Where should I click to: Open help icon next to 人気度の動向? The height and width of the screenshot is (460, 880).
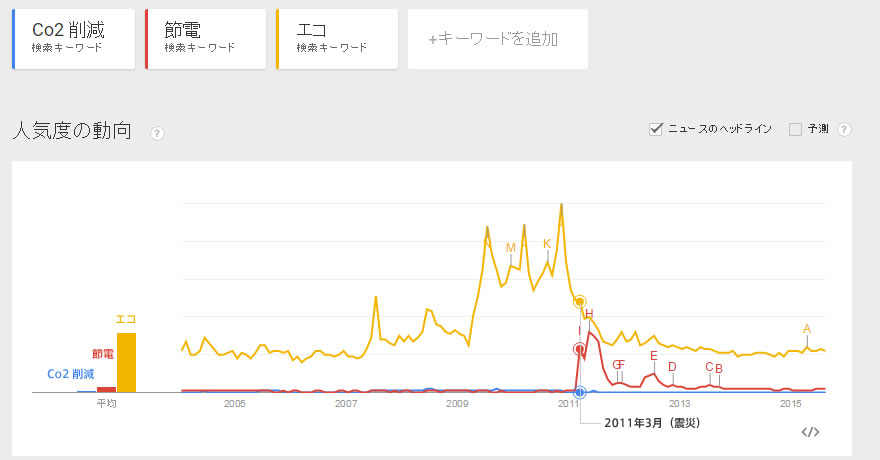coord(157,133)
